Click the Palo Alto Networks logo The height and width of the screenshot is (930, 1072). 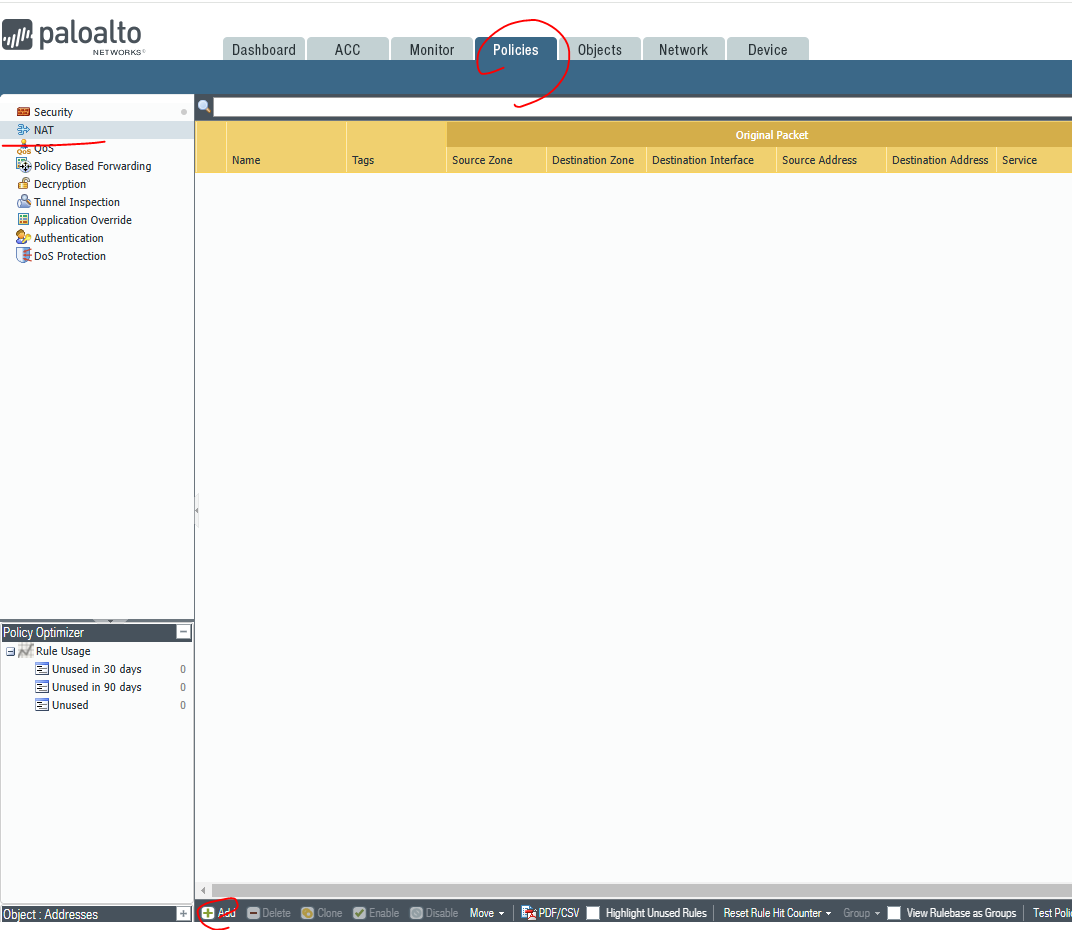coord(72,36)
